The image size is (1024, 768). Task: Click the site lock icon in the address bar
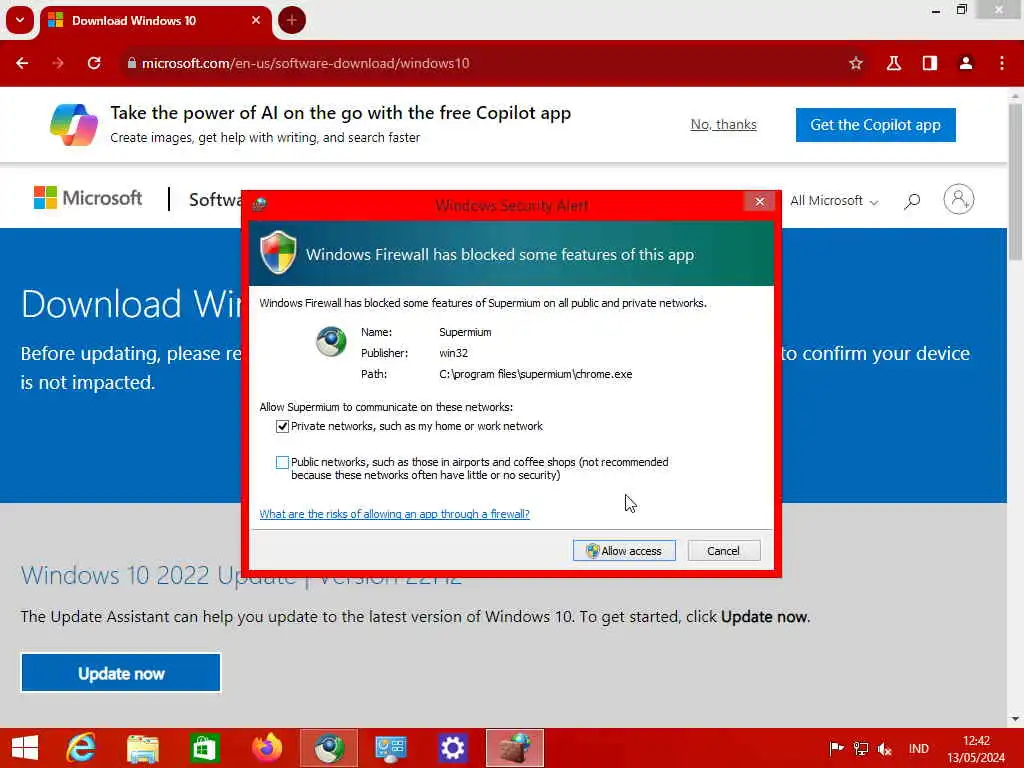point(132,63)
